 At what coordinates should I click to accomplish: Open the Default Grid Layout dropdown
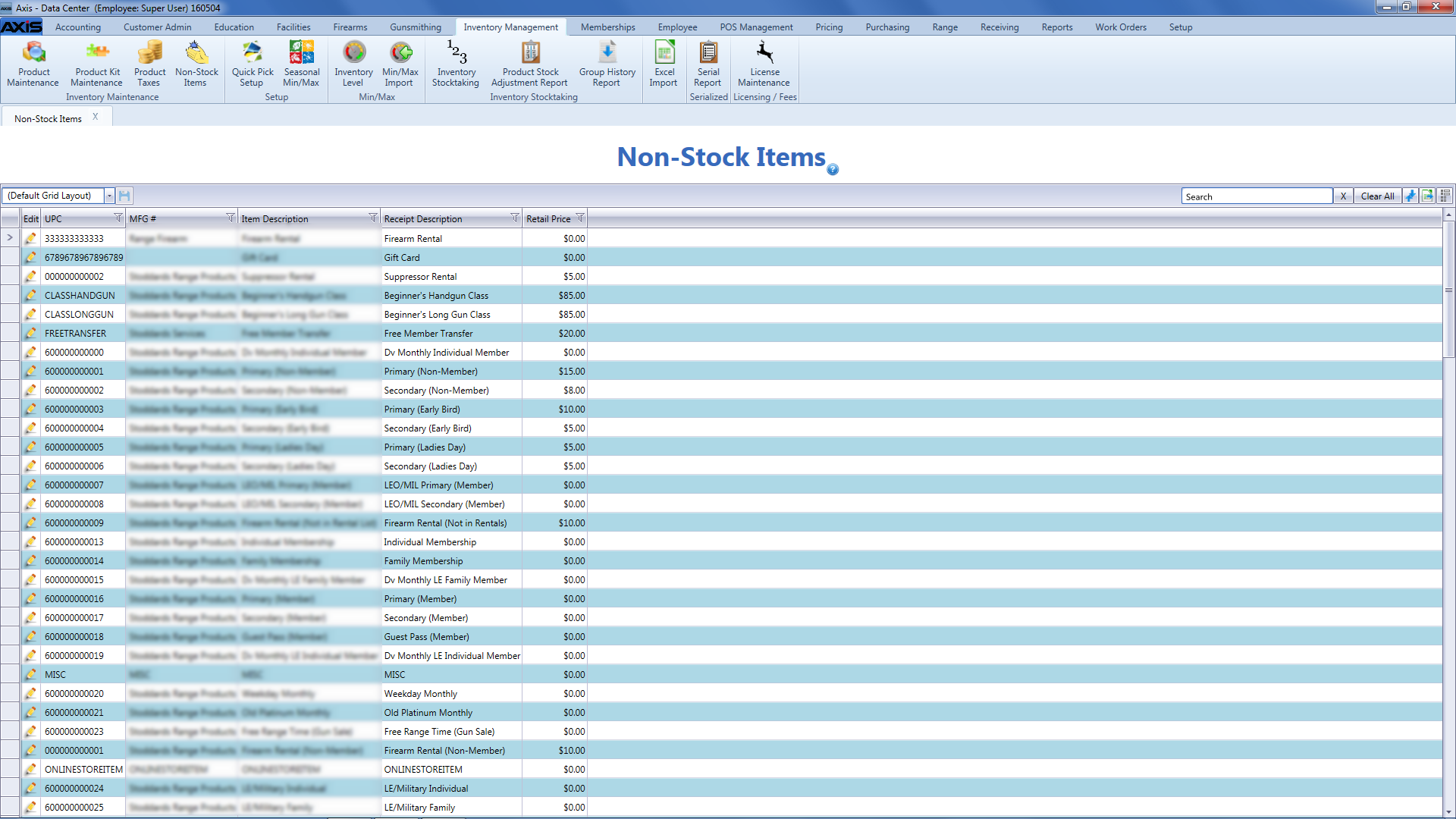pyautogui.click(x=109, y=196)
